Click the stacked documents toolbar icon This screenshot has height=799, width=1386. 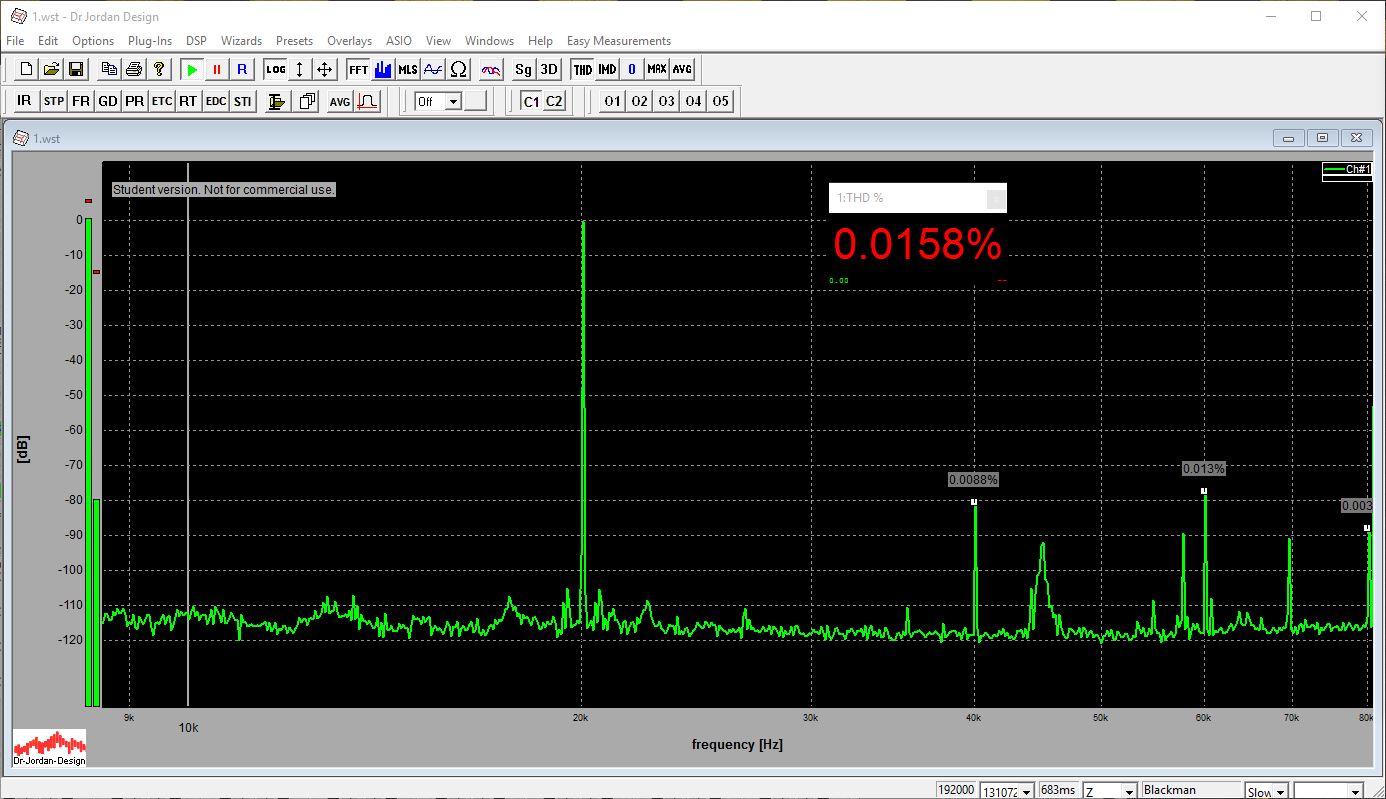tap(278, 101)
